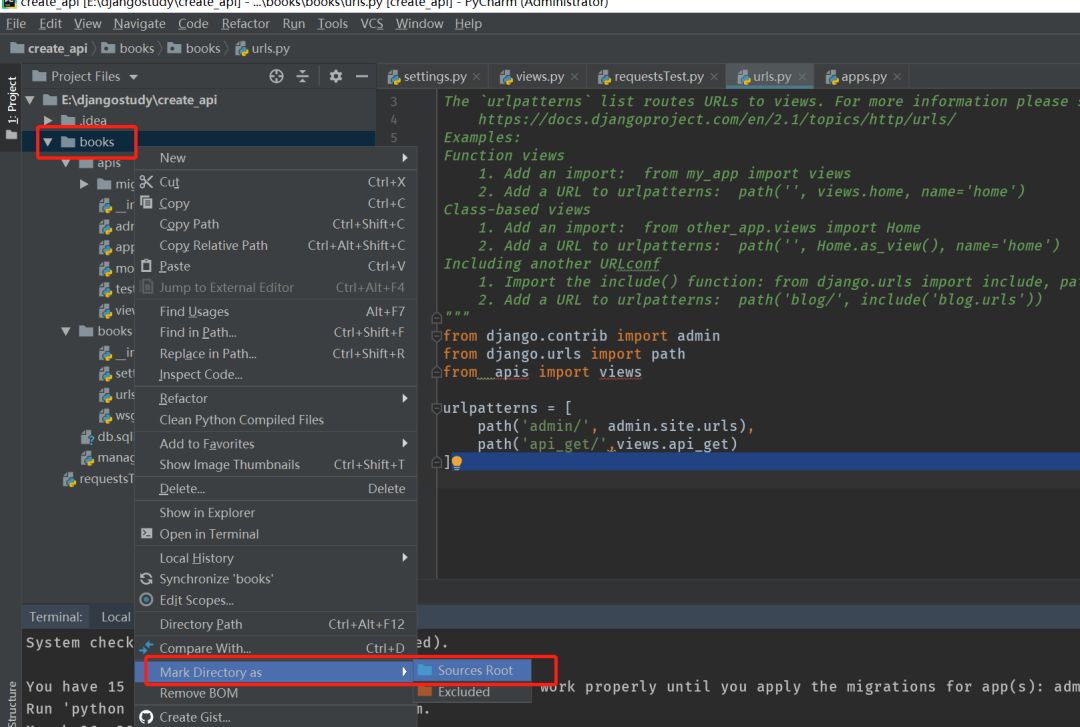The height and width of the screenshot is (727, 1080).
Task: Select Clean Python Compiled Files
Action: point(276,420)
